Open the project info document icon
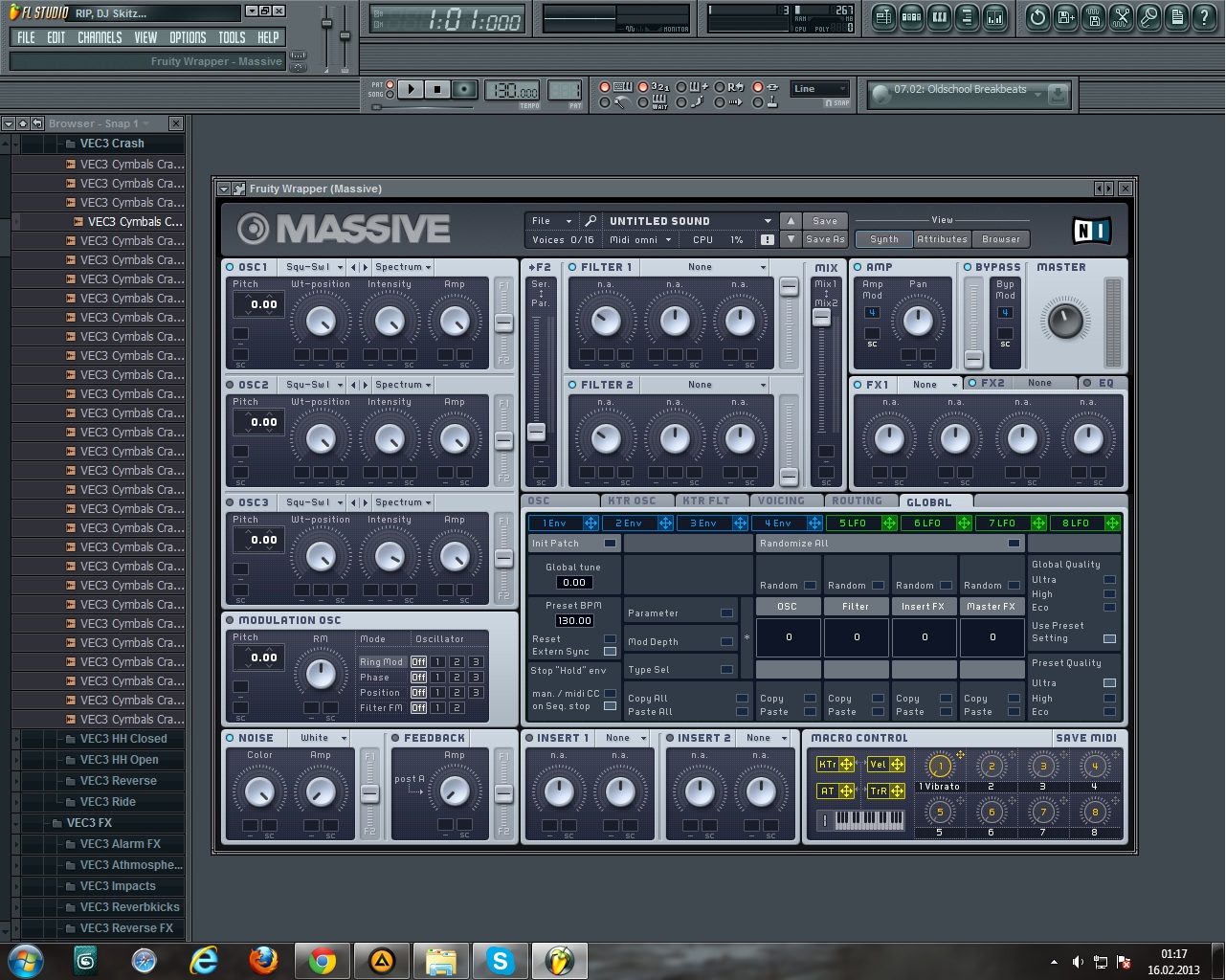 pos(1177,17)
